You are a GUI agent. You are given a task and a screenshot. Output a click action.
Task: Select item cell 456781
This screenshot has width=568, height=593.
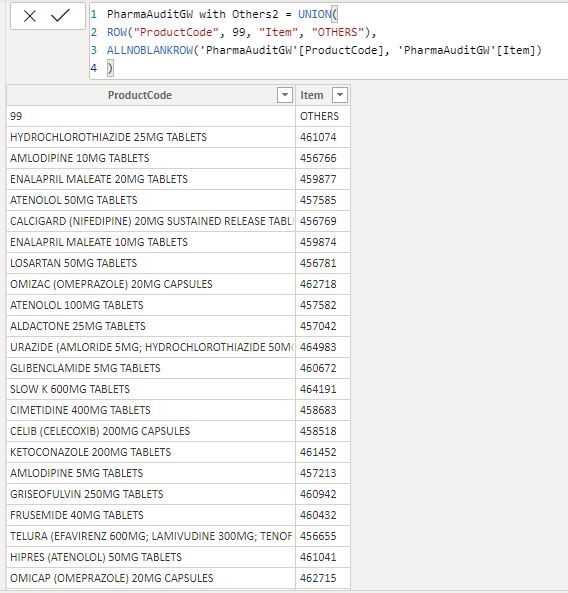(x=323, y=263)
